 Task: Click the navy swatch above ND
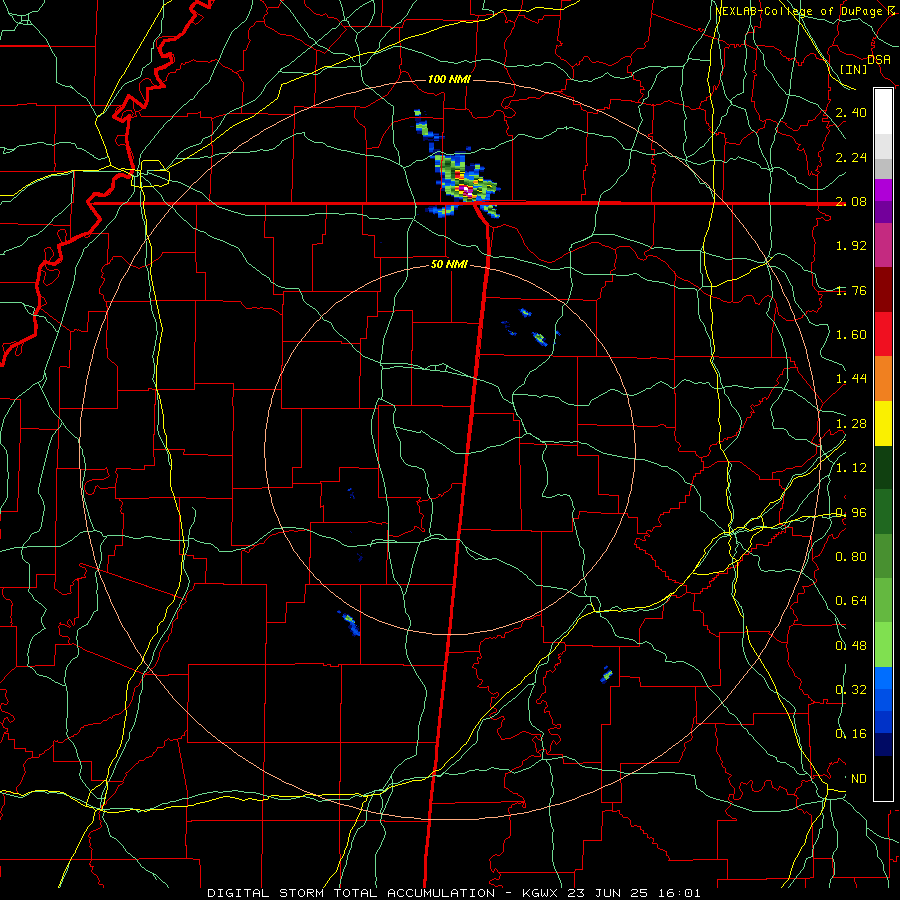pos(883,745)
